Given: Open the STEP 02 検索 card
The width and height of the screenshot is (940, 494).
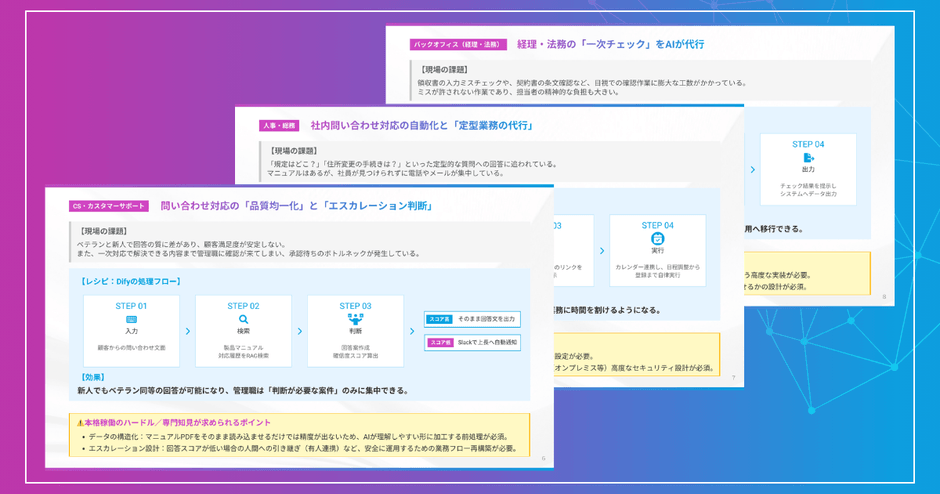Looking at the screenshot, I should tap(243, 331).
